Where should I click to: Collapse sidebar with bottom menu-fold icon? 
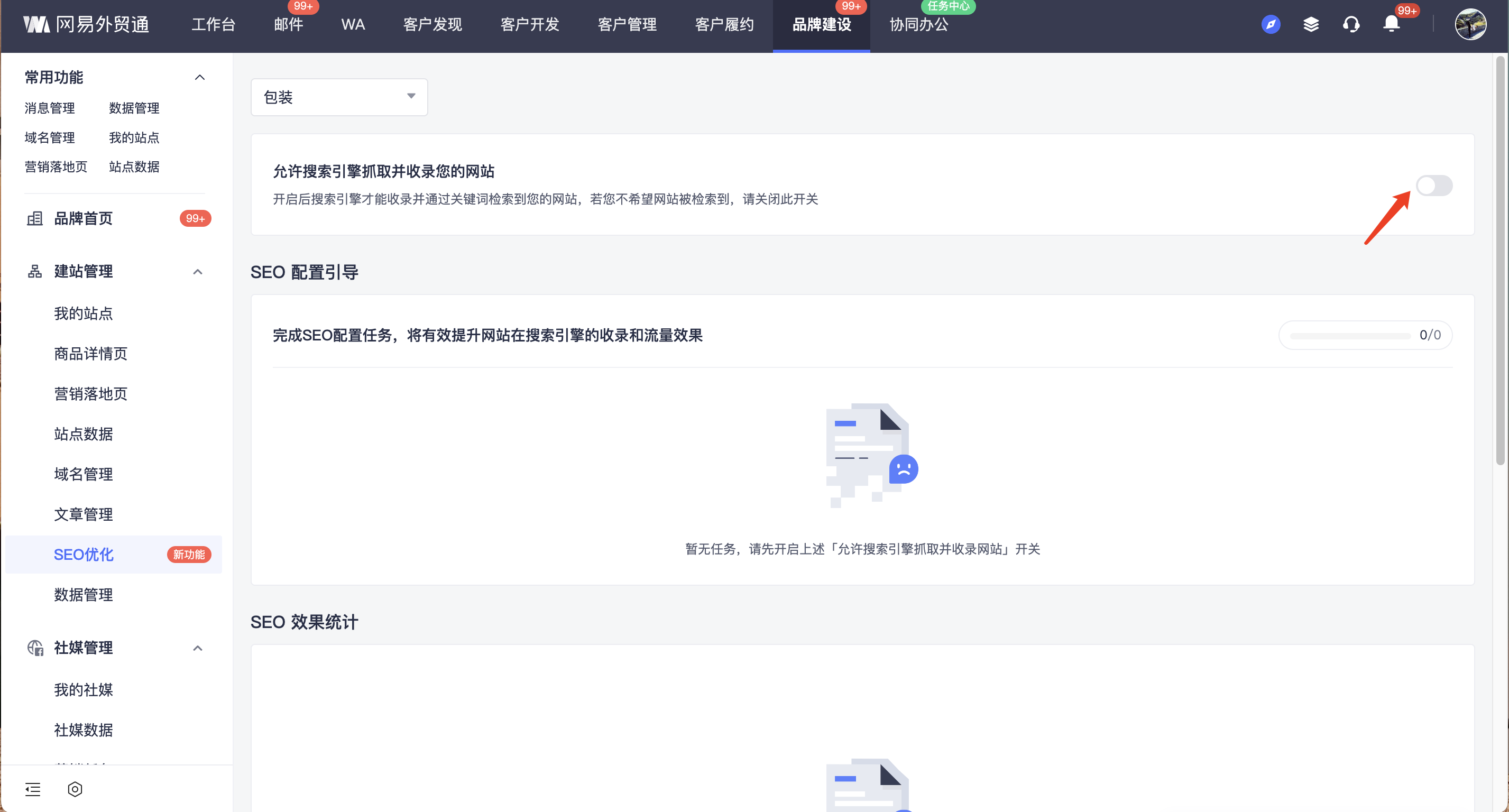(x=33, y=789)
